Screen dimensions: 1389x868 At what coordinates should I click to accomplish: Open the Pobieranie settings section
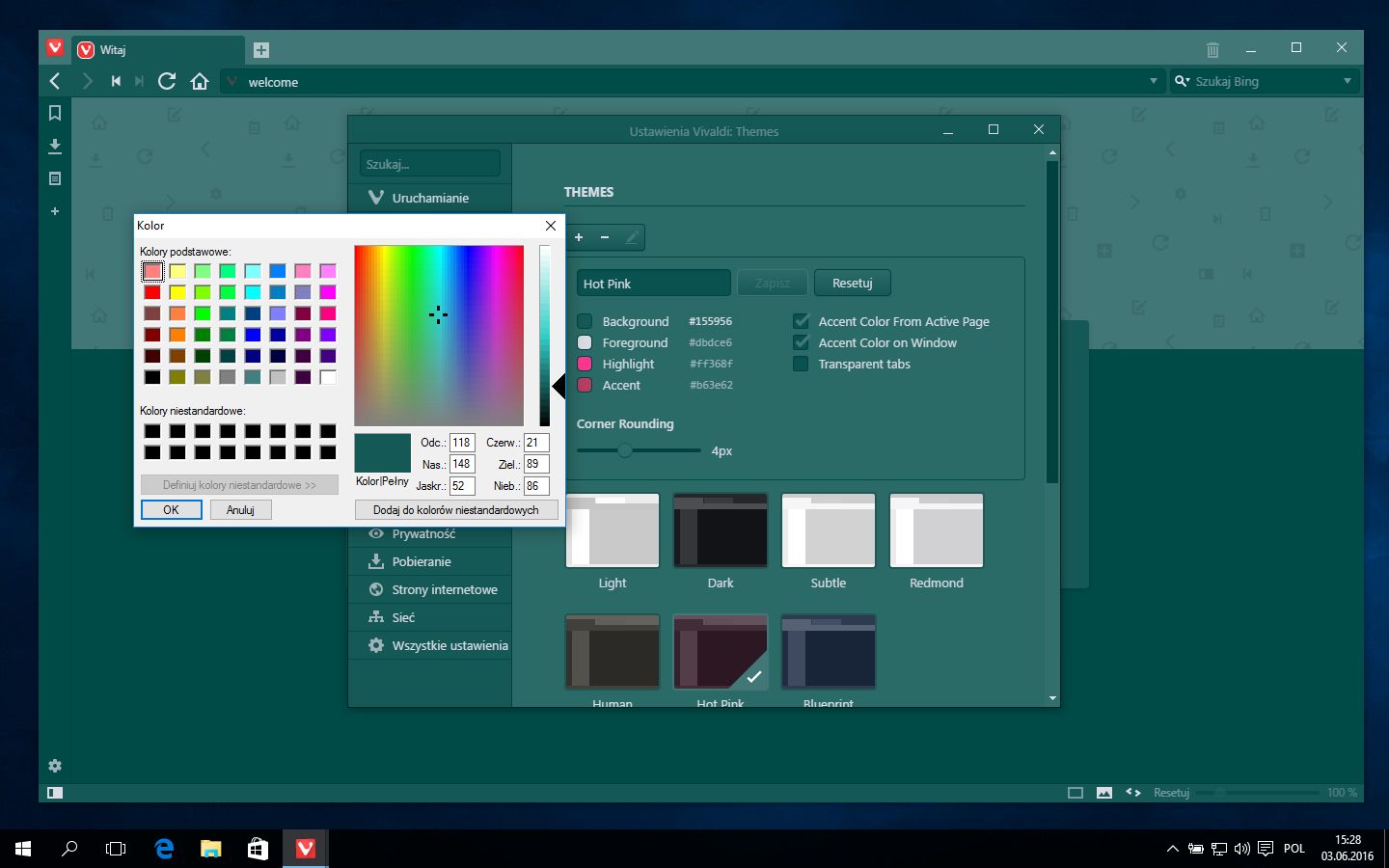[422, 561]
